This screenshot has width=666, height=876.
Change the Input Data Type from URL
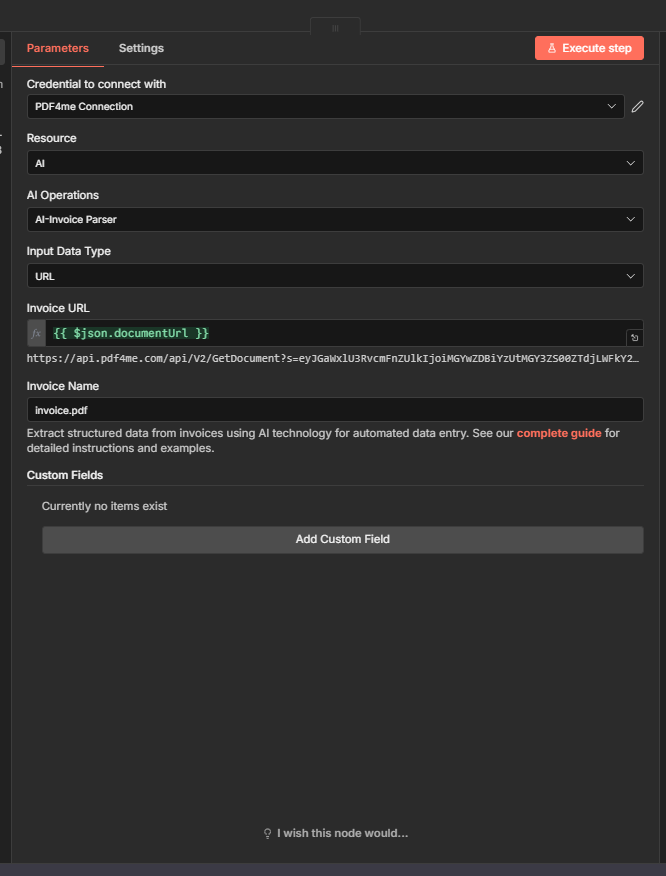pos(335,275)
